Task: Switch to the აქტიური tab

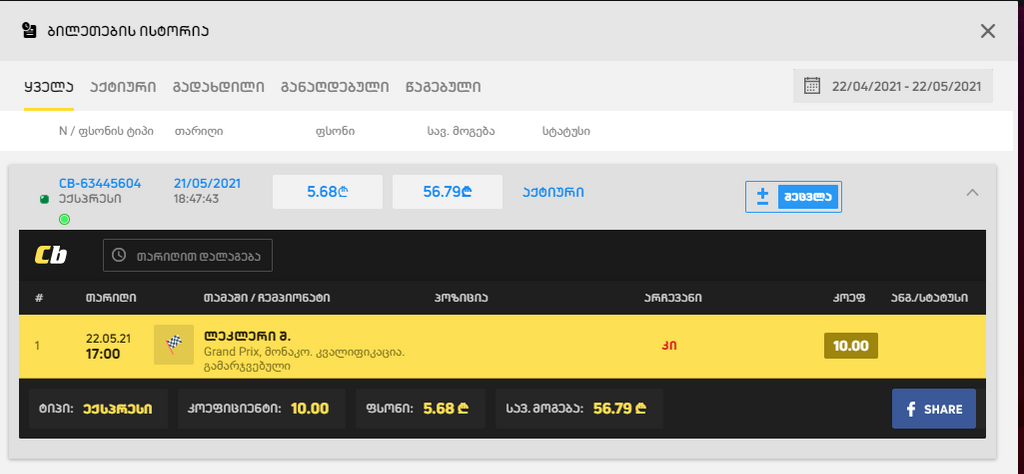Action: pyautogui.click(x=123, y=87)
